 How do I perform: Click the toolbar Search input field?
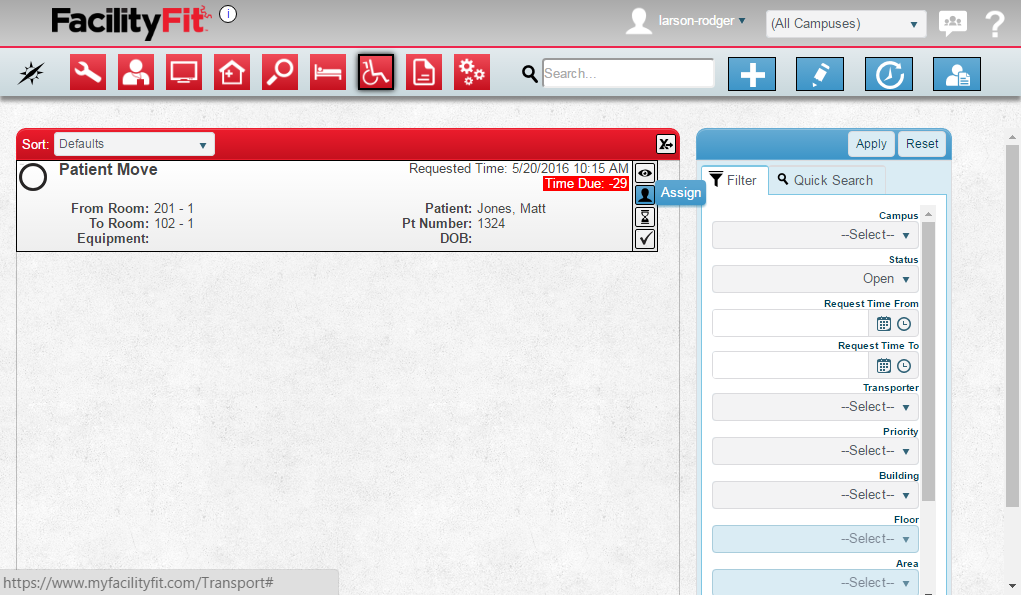tap(628, 73)
